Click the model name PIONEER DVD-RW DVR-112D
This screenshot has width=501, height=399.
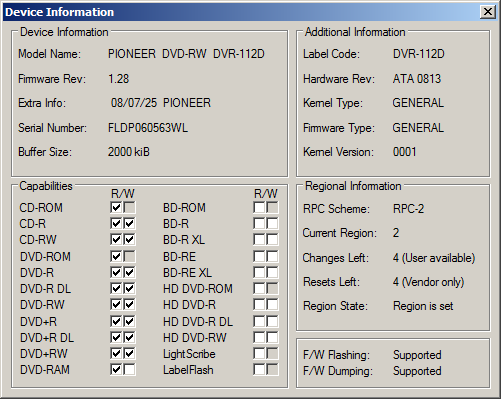point(186,54)
